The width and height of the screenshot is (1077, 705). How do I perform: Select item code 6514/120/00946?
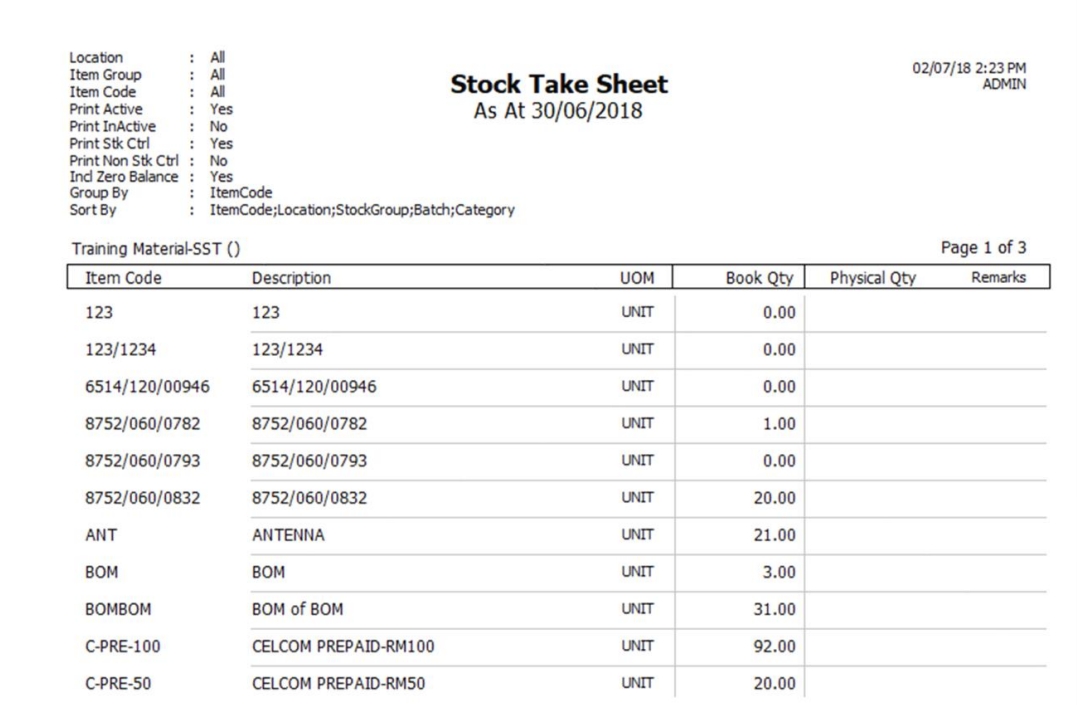pyautogui.click(x=147, y=387)
